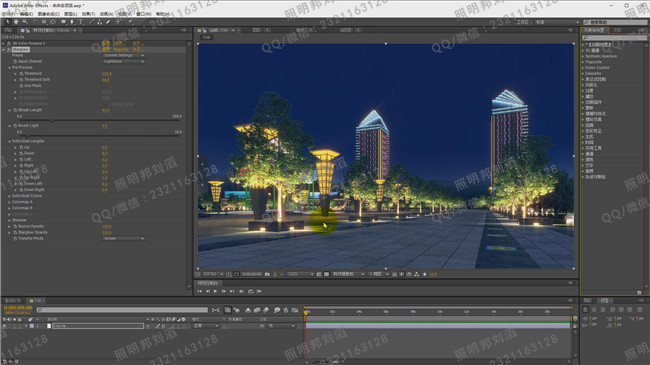Enable the Use Mask checkbox
Screen dimensions: 650x365
coord(104,86)
